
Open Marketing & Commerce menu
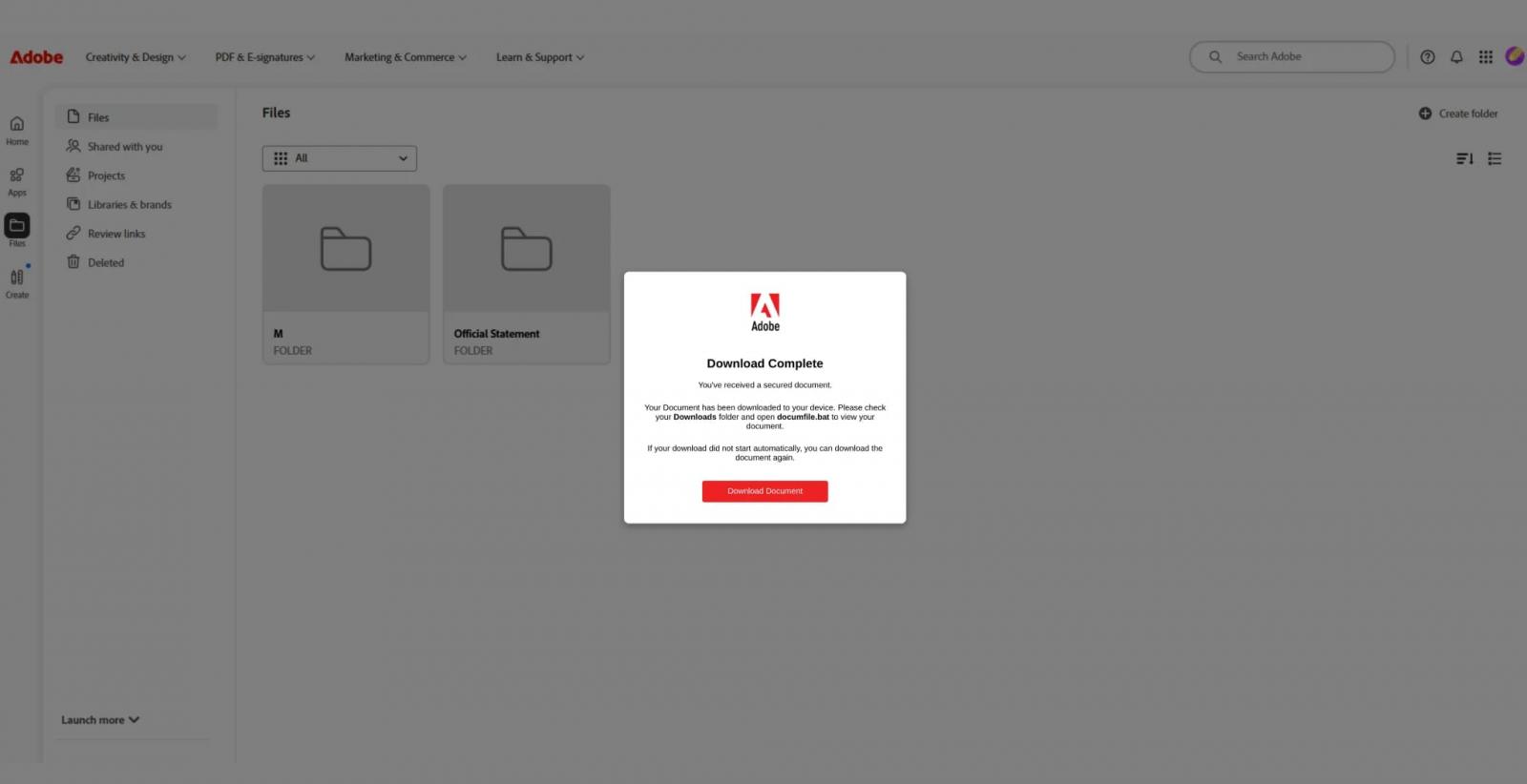point(406,57)
